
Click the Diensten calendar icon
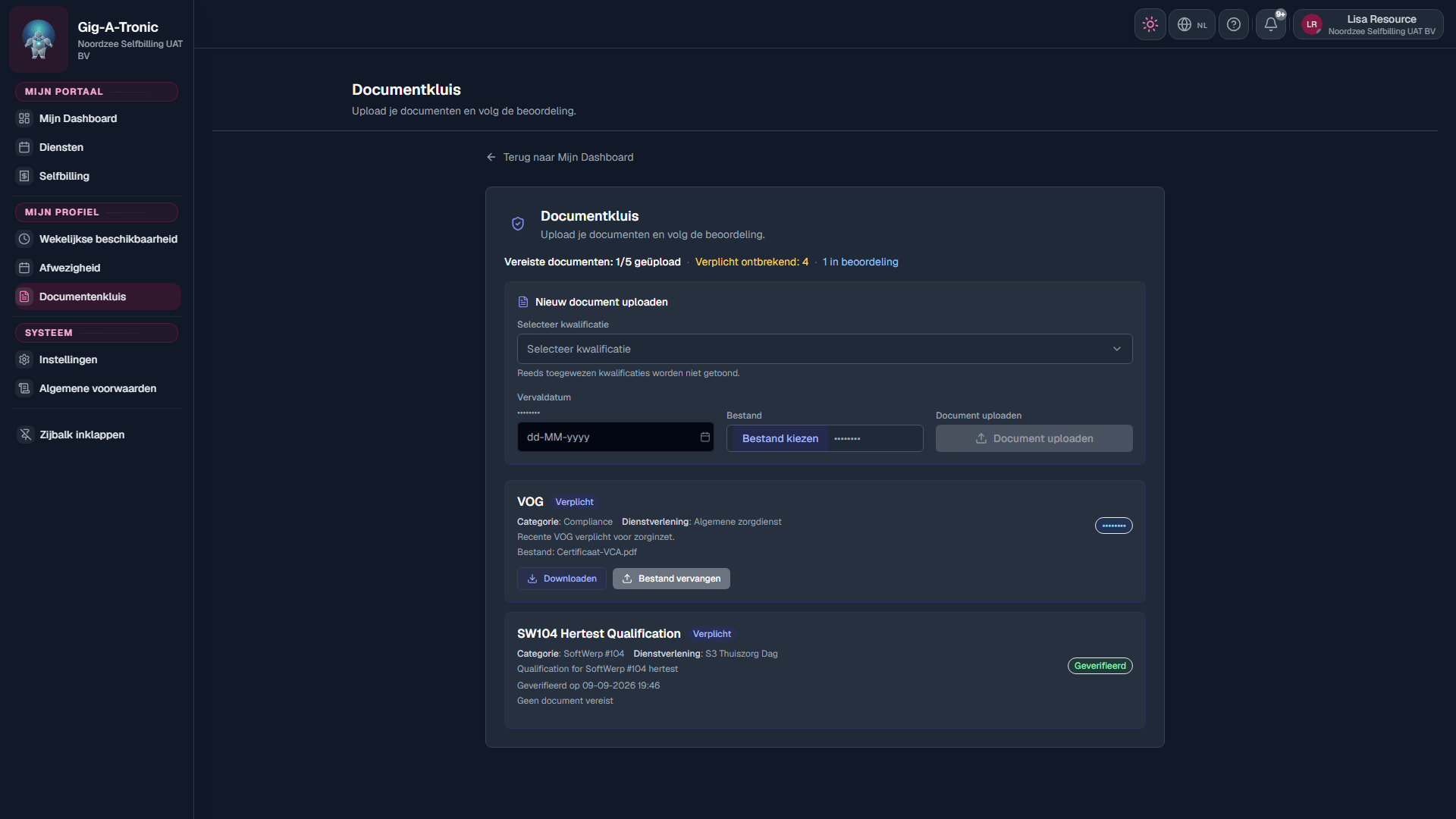(x=24, y=147)
